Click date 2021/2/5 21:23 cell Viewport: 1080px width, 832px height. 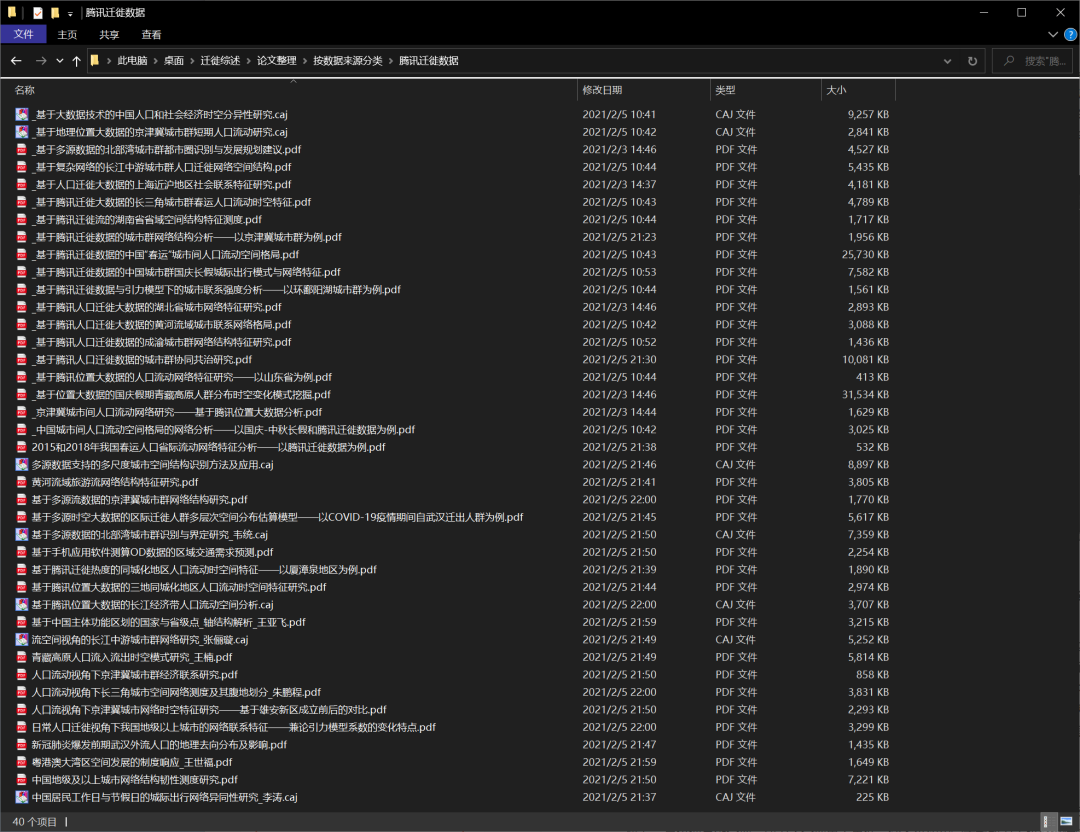(619, 237)
